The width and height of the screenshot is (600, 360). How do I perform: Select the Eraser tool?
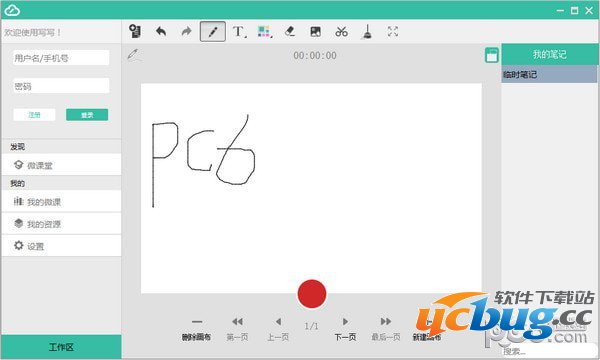tap(290, 31)
